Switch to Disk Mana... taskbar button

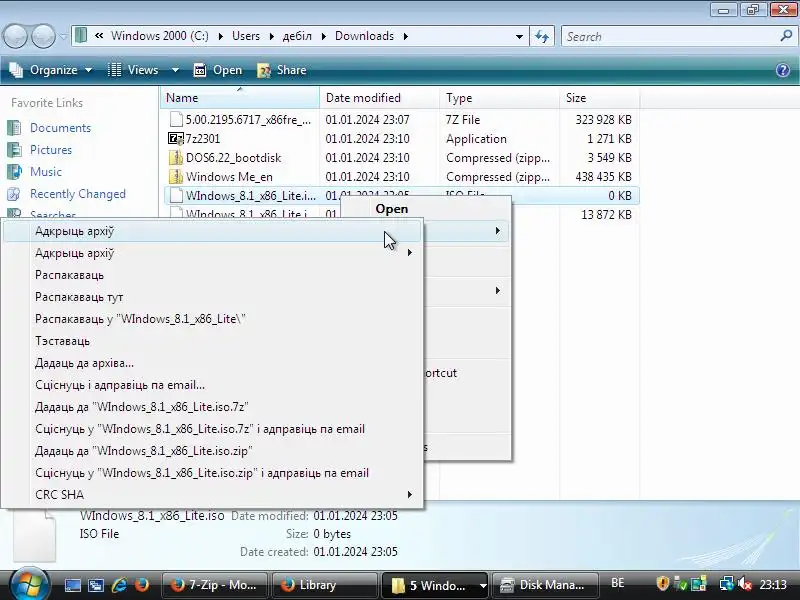click(545, 585)
